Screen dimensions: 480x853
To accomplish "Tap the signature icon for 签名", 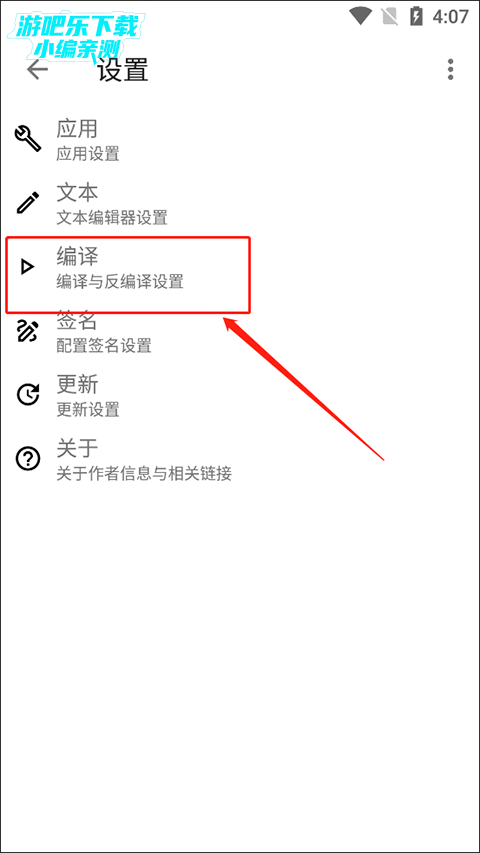I will (27, 331).
